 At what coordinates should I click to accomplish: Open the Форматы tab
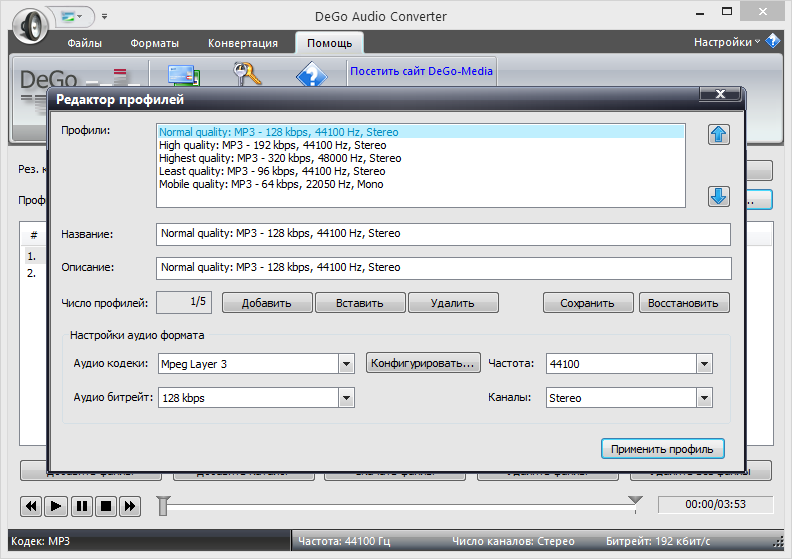tap(155, 43)
